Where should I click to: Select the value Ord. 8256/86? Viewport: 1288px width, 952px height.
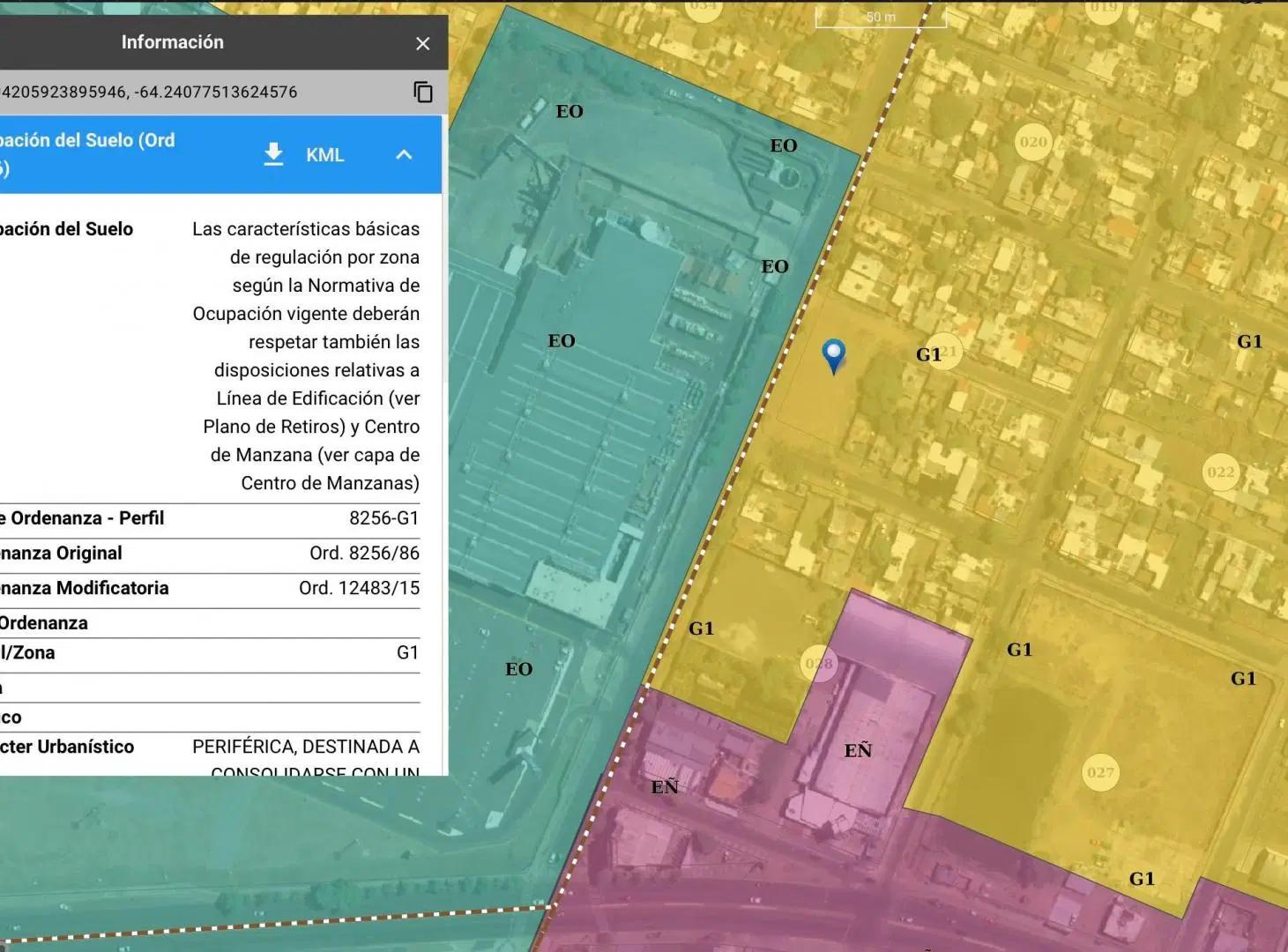click(364, 554)
